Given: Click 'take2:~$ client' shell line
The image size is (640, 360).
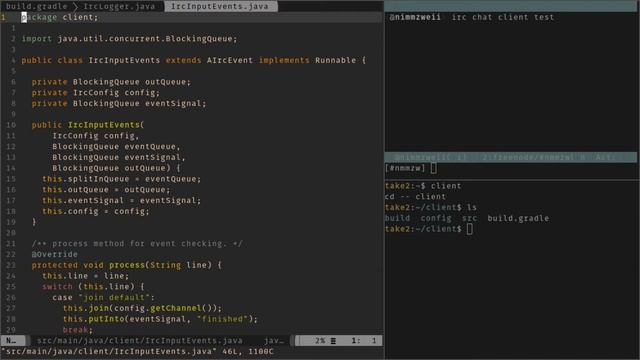Looking at the screenshot, I should tap(423, 186).
